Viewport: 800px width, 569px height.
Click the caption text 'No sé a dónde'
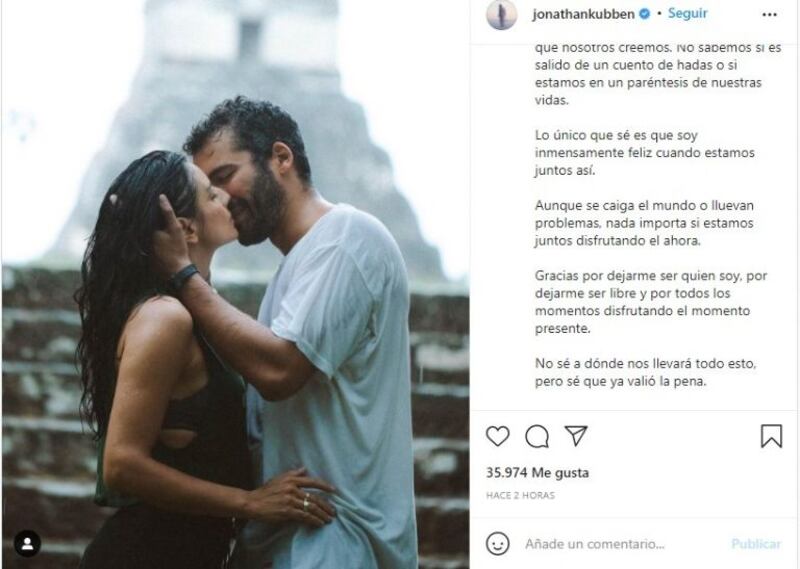pos(645,372)
